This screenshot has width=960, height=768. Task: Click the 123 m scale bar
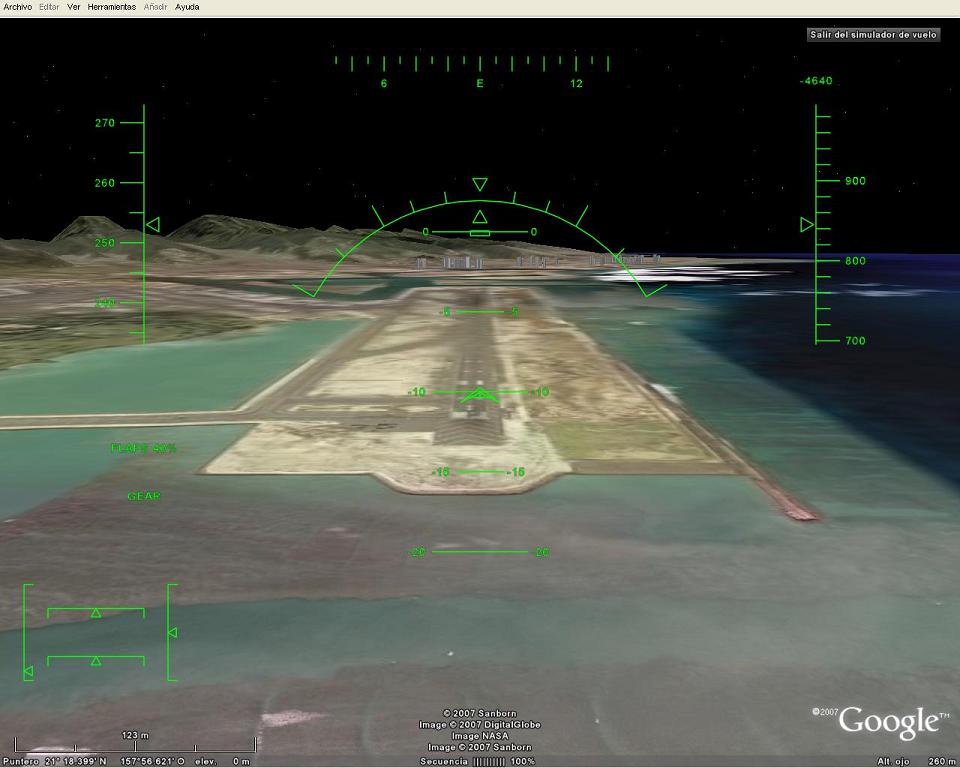tap(135, 743)
